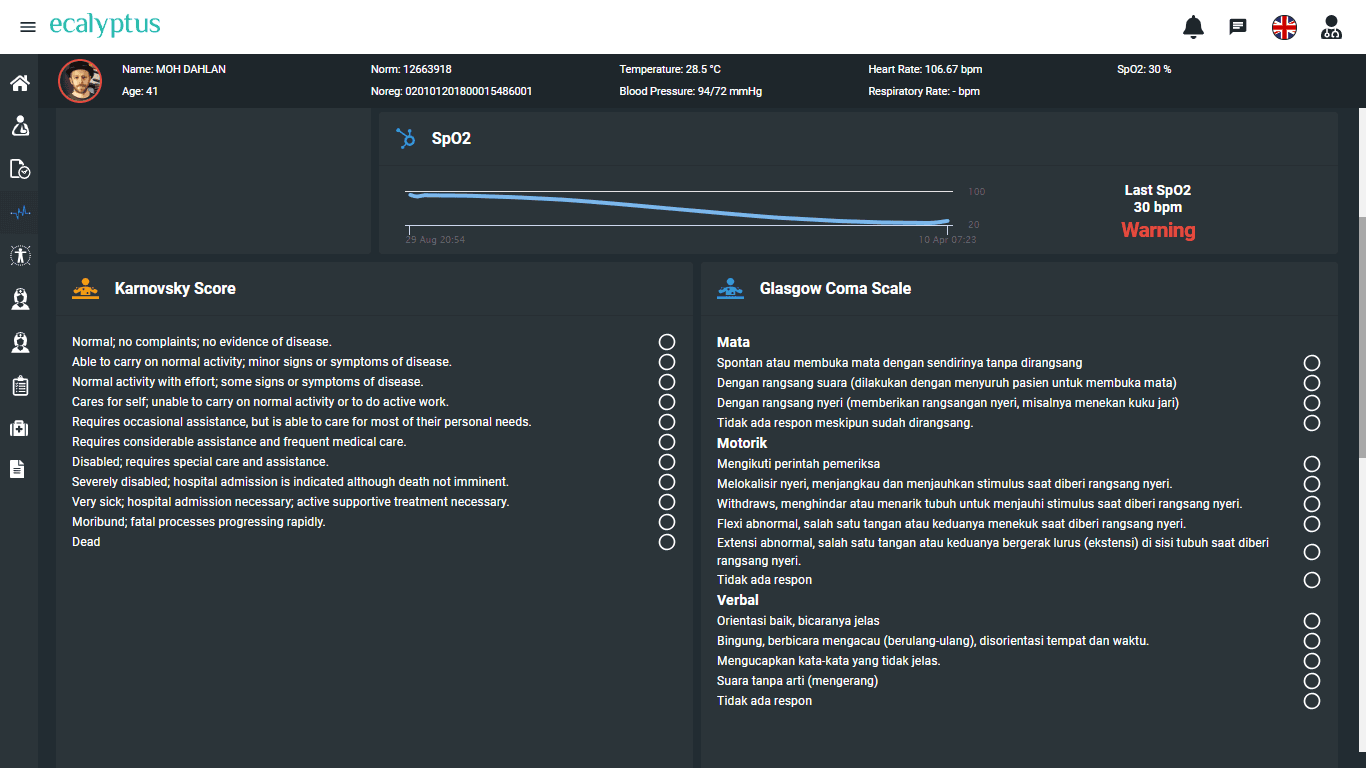Open the chat messages icon

click(1238, 27)
